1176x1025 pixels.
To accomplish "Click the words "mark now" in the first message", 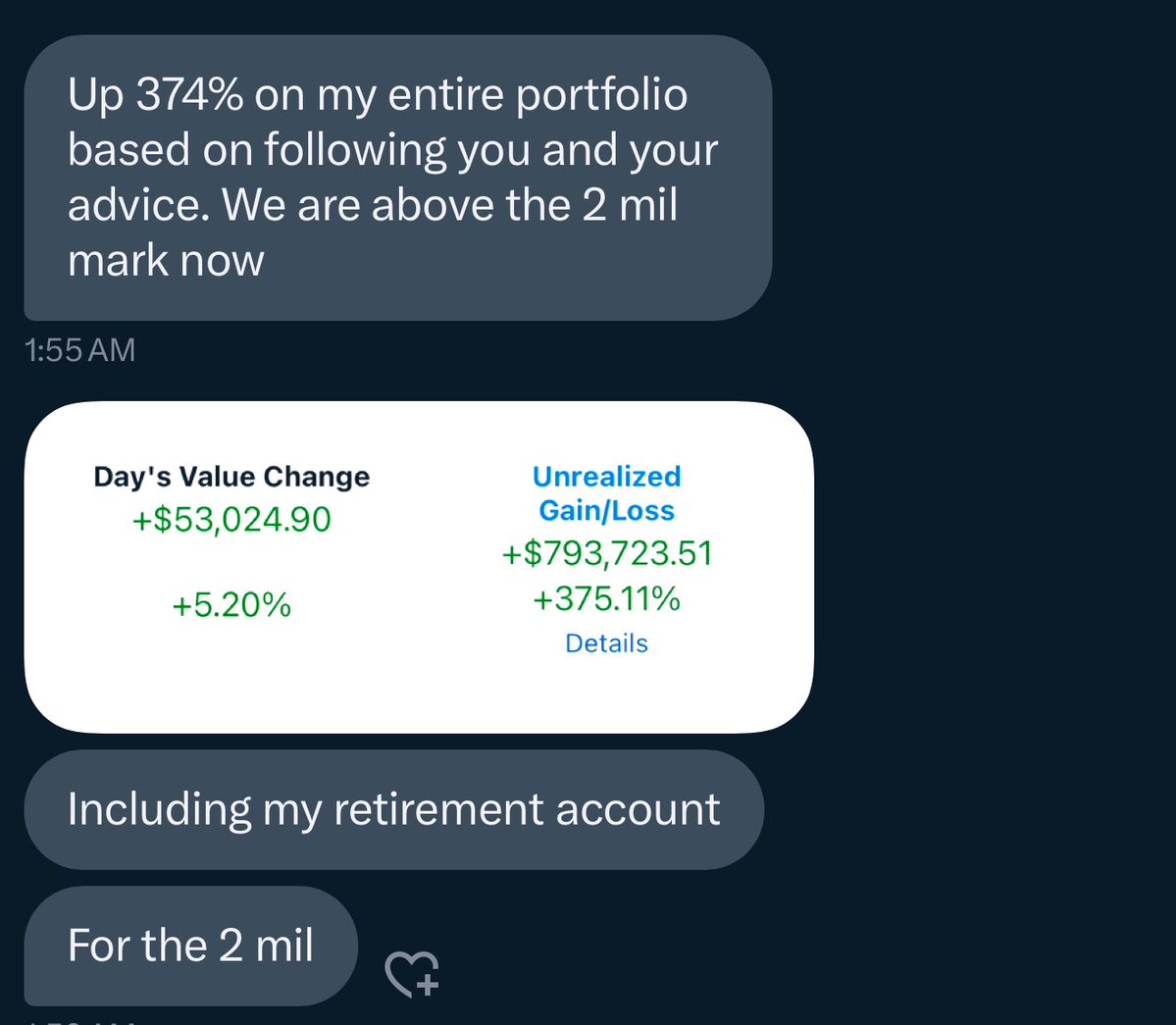I will [x=166, y=261].
